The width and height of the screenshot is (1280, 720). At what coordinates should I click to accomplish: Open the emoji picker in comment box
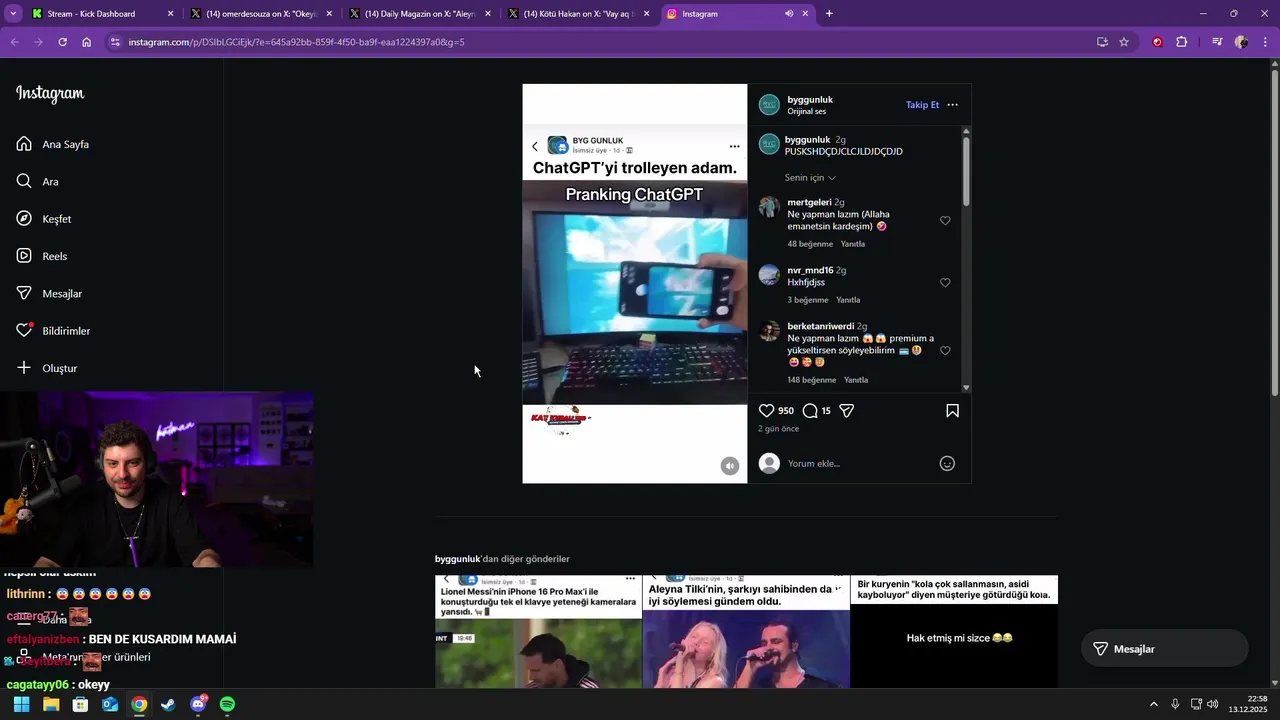pyautogui.click(x=947, y=463)
